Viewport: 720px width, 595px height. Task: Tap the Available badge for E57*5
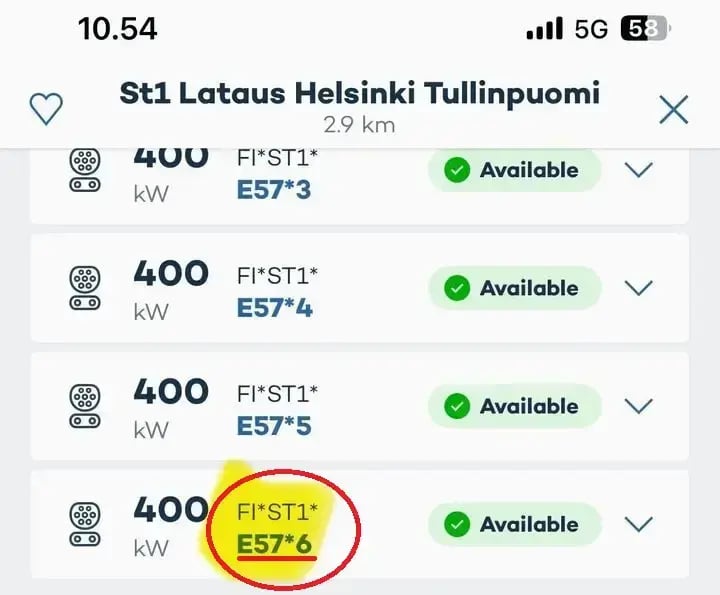click(514, 406)
